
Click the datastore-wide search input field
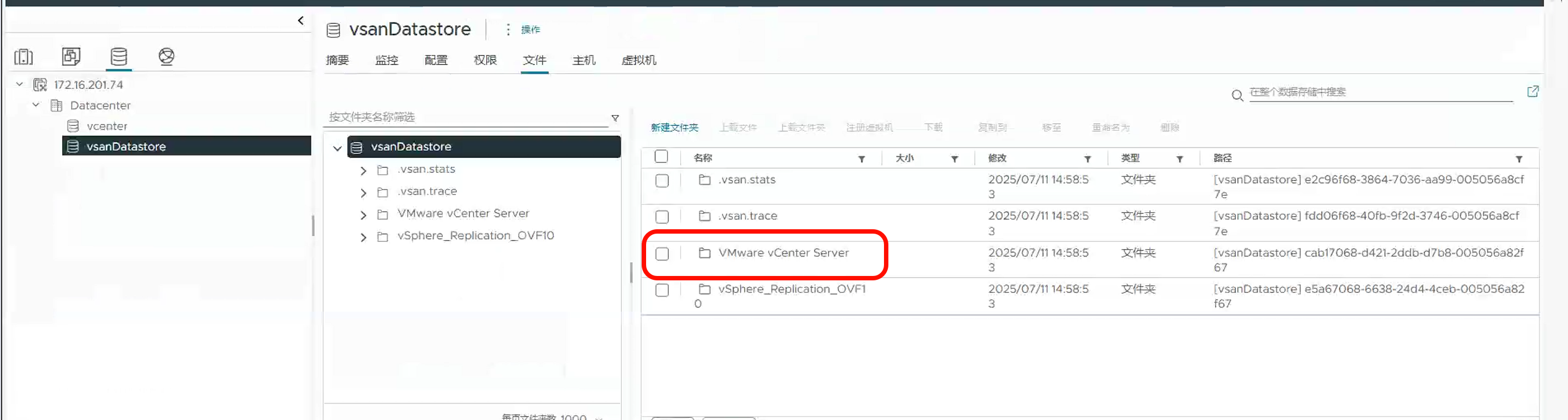tap(1380, 92)
